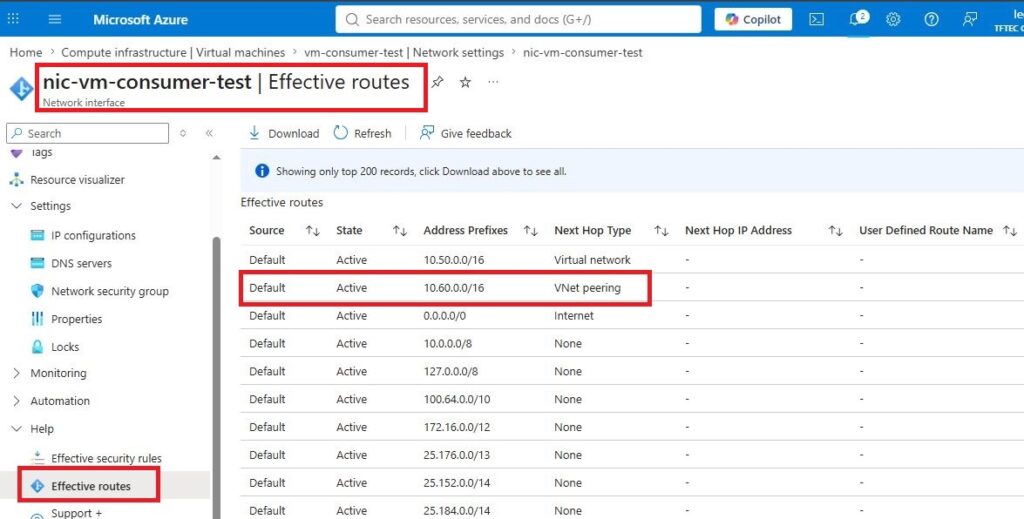
Task: Mark resource as favorite with star icon
Action: (x=465, y=82)
